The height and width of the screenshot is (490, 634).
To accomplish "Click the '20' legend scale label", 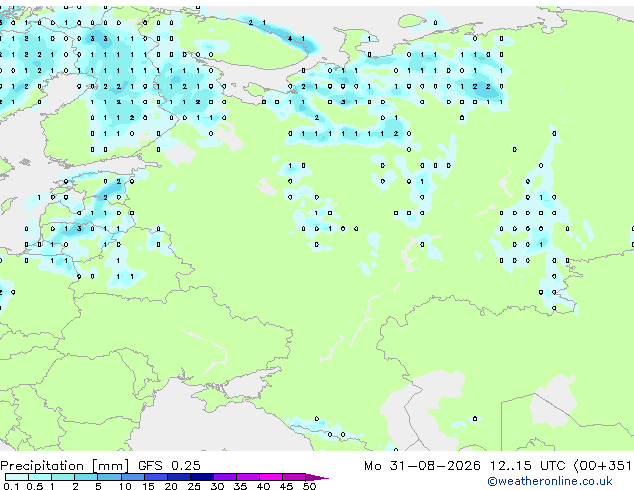I will 171,486.
